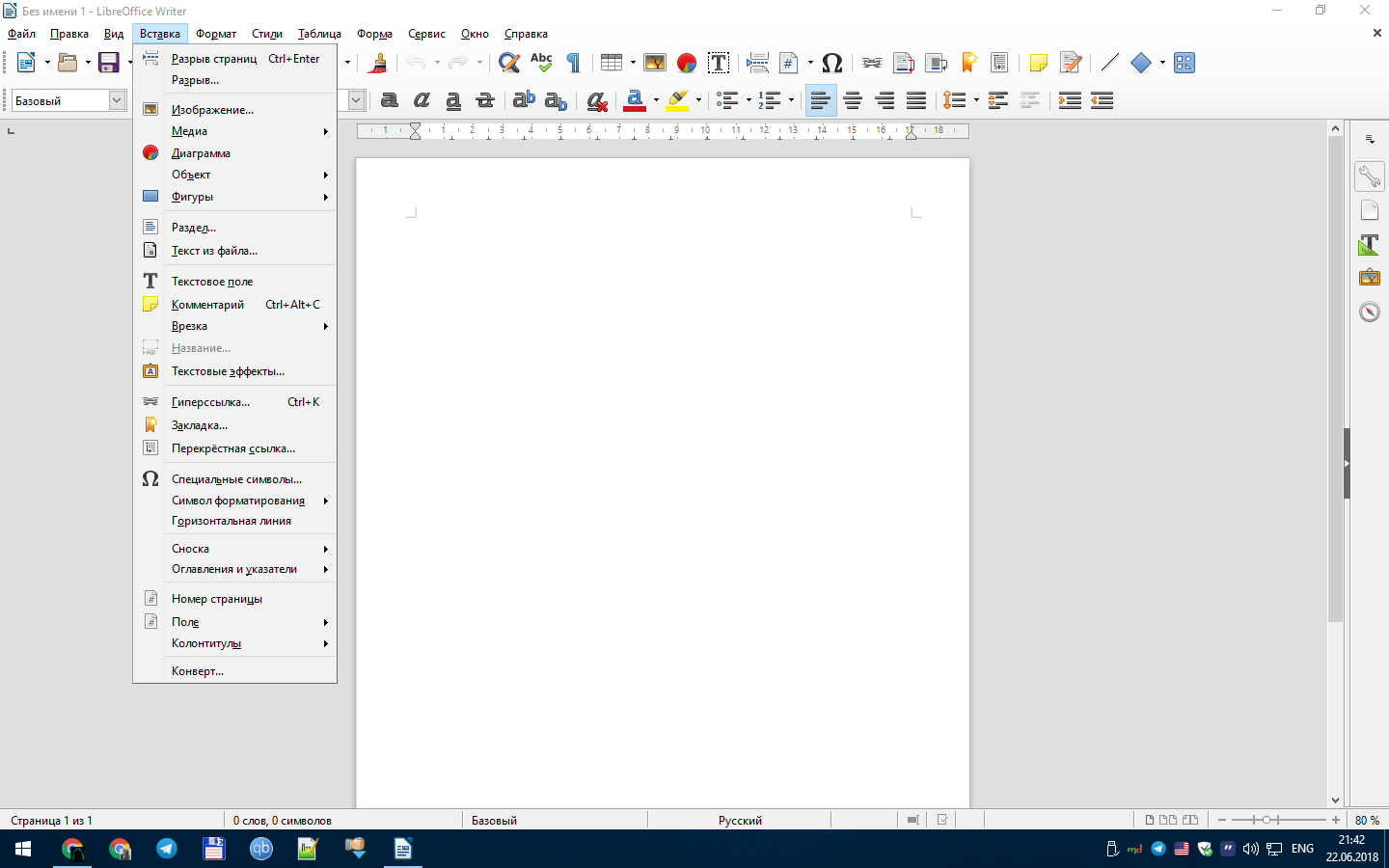Choose Гиперссылка... menu entry
This screenshot has width=1389, height=868.
[234, 402]
